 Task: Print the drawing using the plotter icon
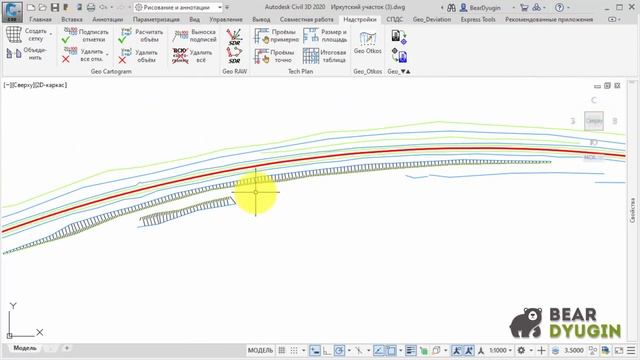pyautogui.click(x=91, y=7)
